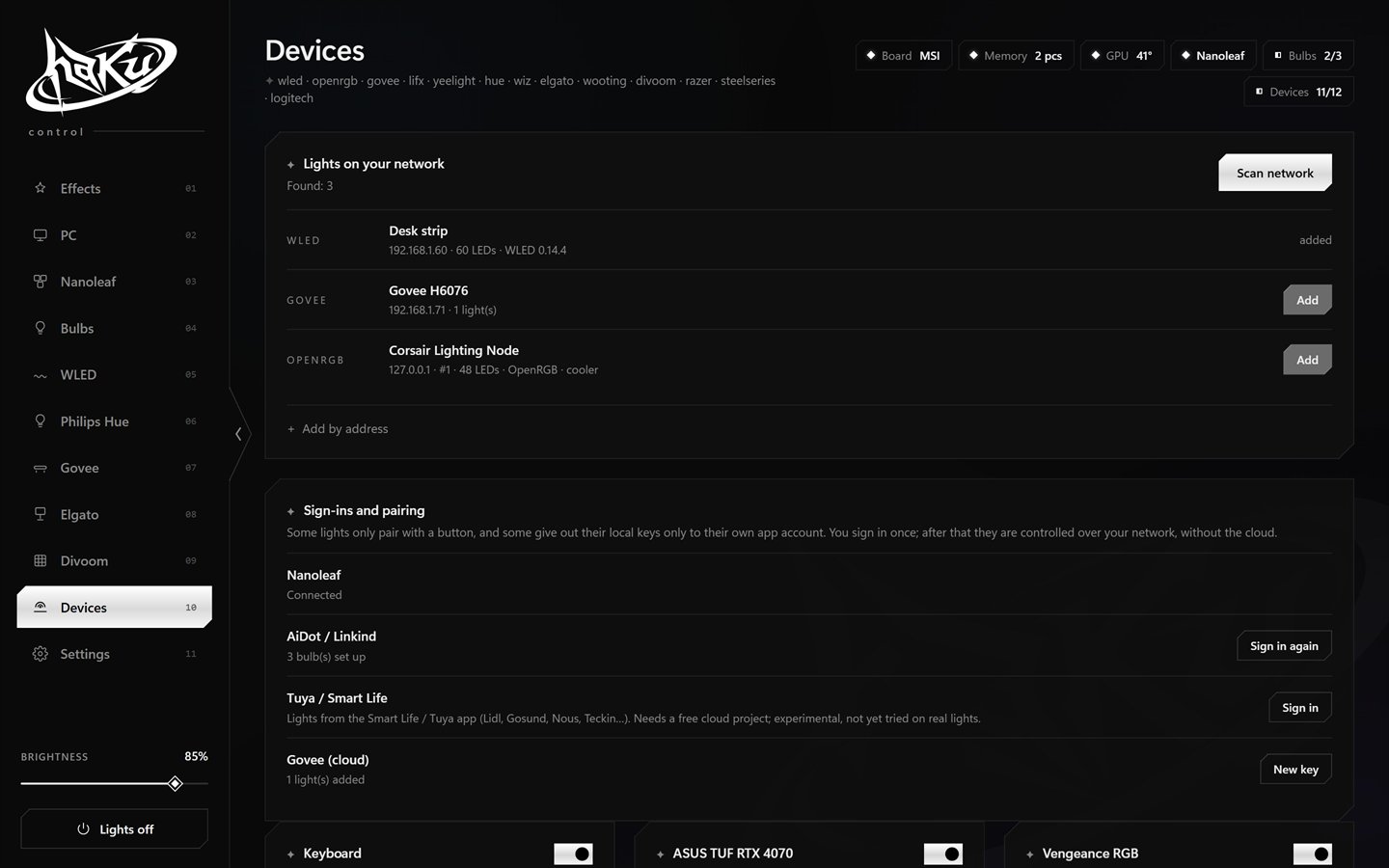Click the Nanoleaf panels icon in sidebar
Screen dimensions: 1389x868
40,282
